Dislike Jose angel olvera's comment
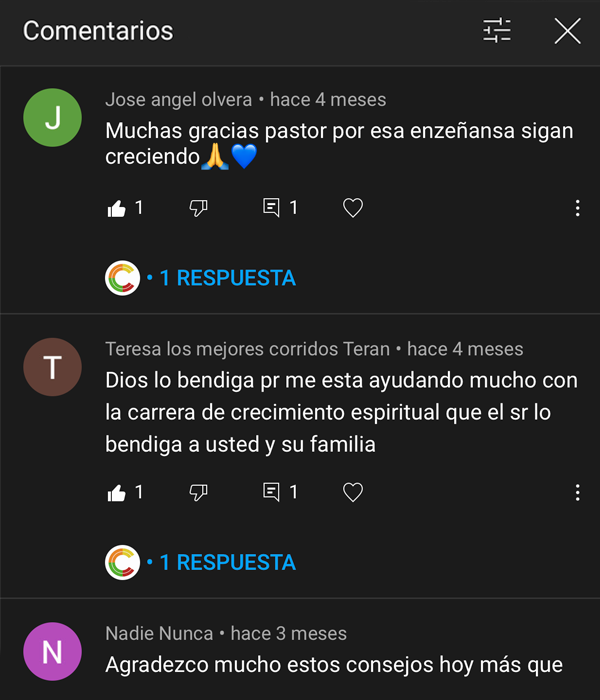600x700 pixels. click(198, 208)
